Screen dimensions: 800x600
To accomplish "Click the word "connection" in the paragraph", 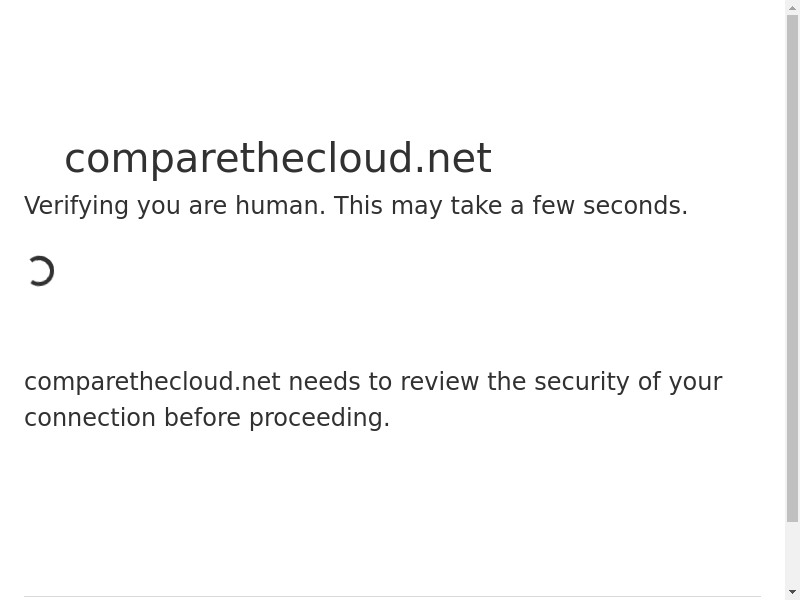I will pos(90,418).
